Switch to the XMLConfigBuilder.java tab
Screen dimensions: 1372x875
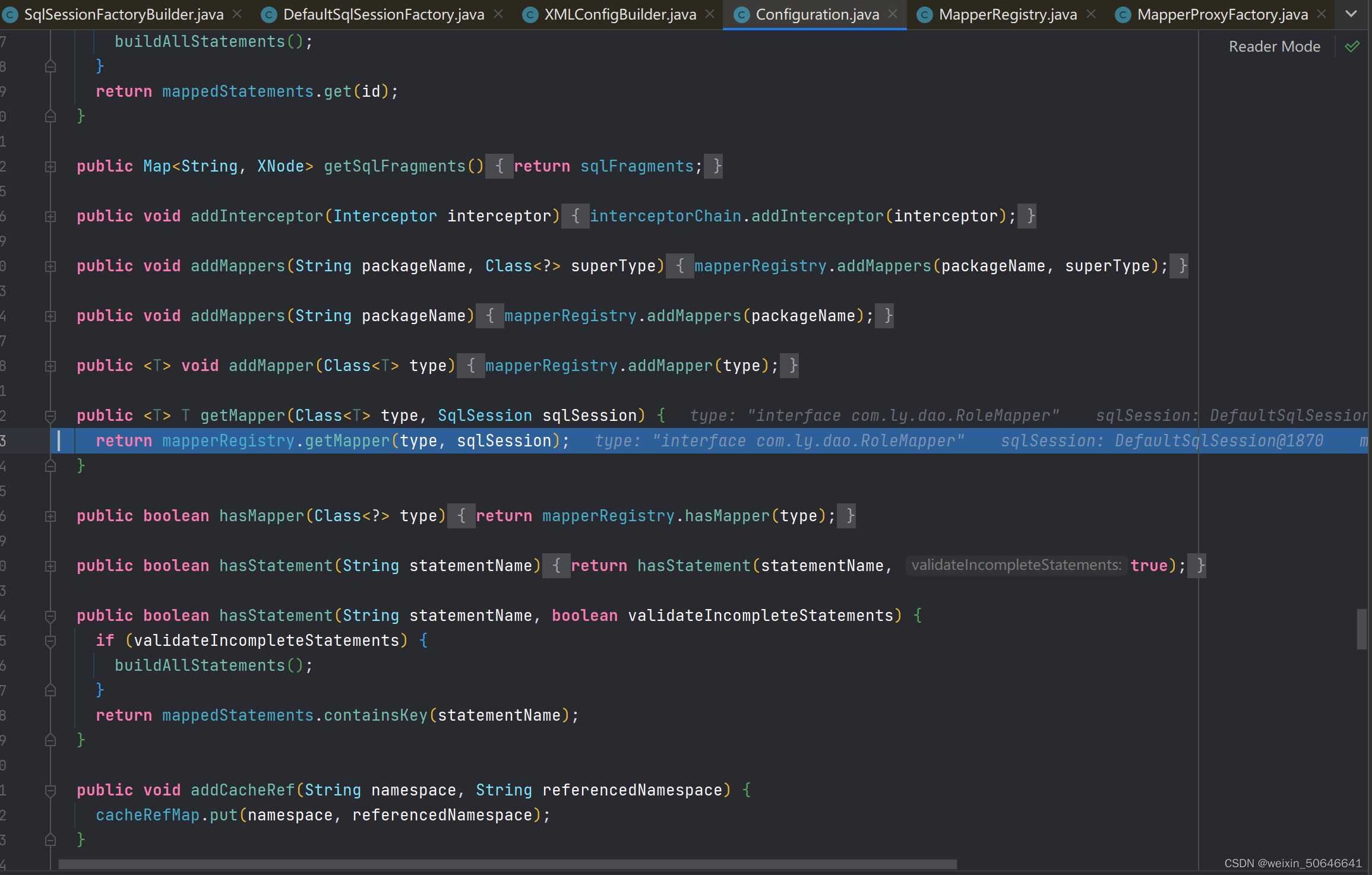pyautogui.click(x=619, y=15)
